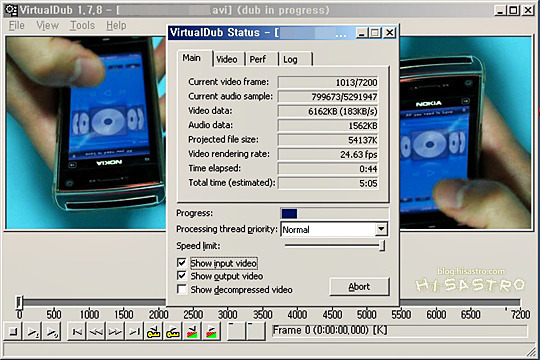Jump to the start of the video
540x360 pixels.
tap(77, 331)
